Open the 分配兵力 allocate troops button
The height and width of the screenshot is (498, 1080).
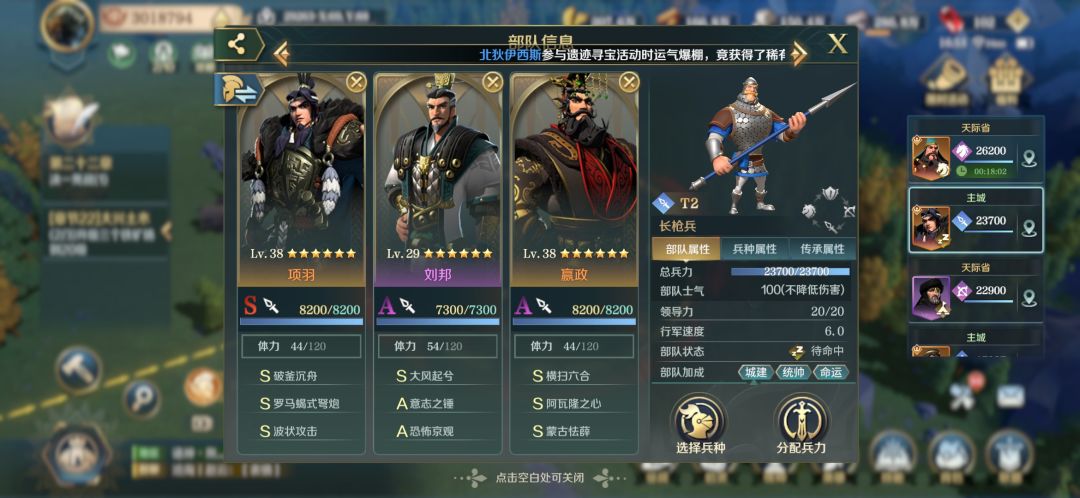[801, 424]
